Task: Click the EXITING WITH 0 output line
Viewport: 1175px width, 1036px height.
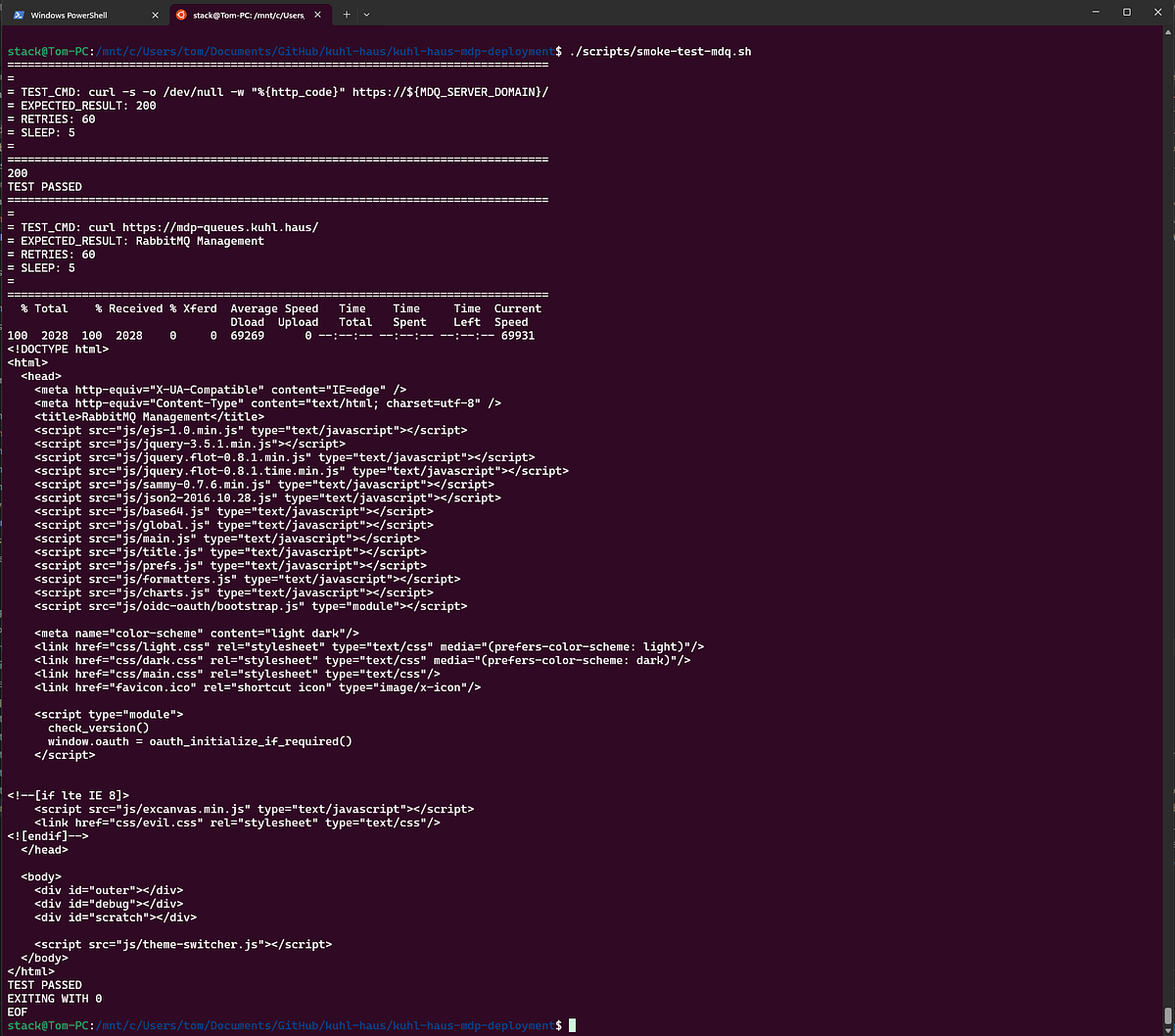Action: click(55, 999)
